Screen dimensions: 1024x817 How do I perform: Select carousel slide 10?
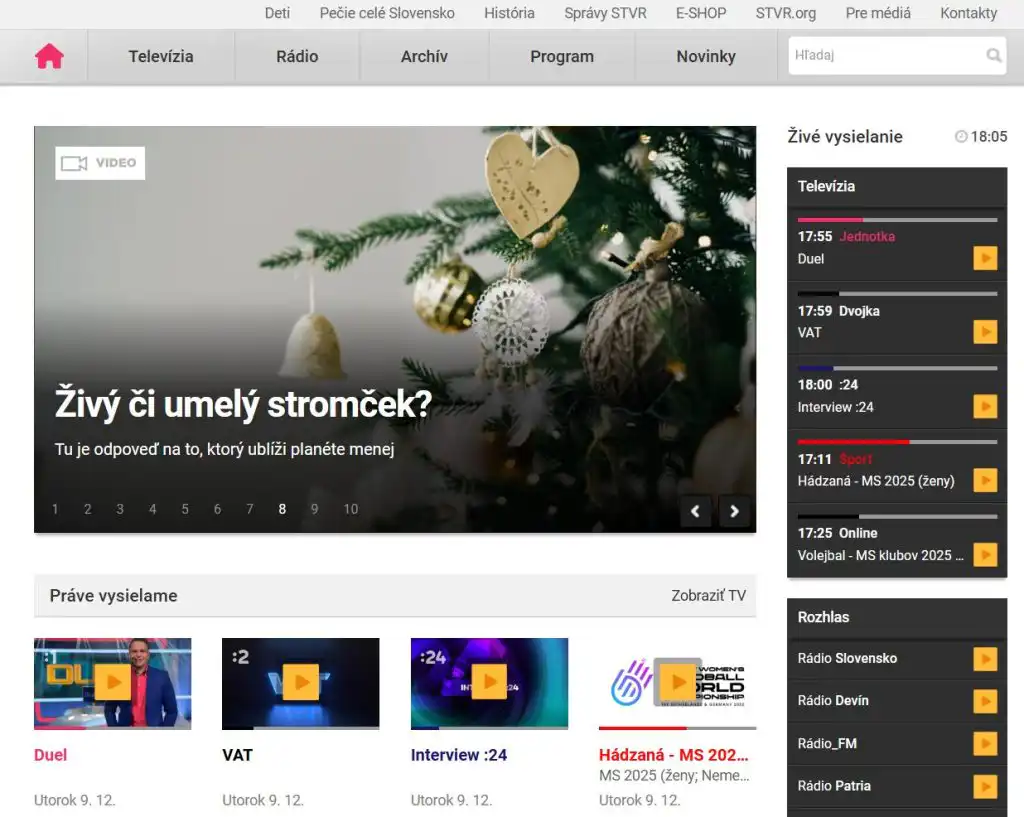point(351,509)
